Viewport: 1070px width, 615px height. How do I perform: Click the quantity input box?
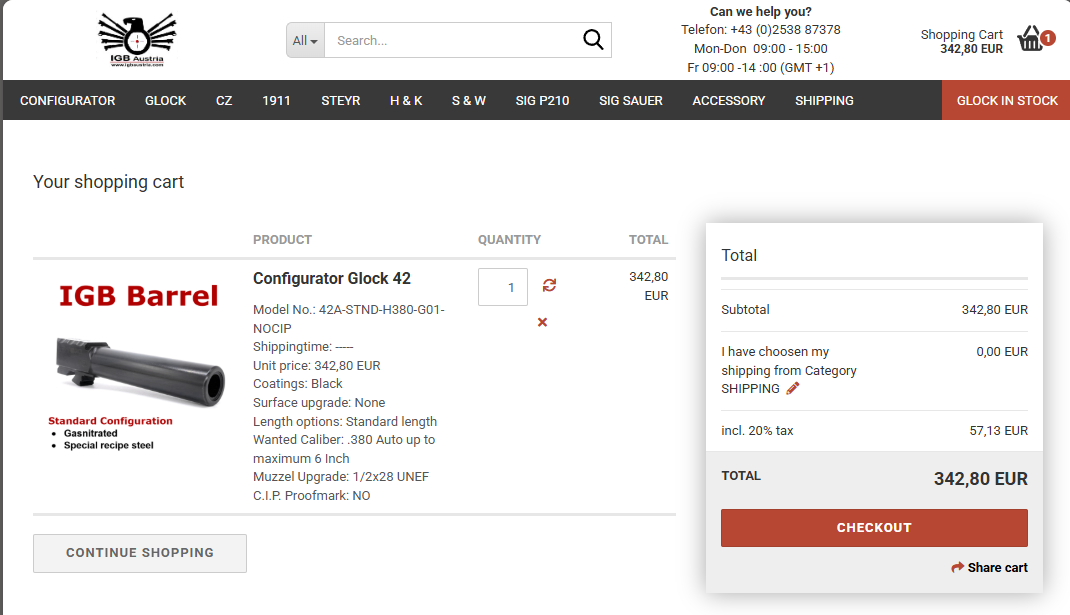pyautogui.click(x=503, y=287)
